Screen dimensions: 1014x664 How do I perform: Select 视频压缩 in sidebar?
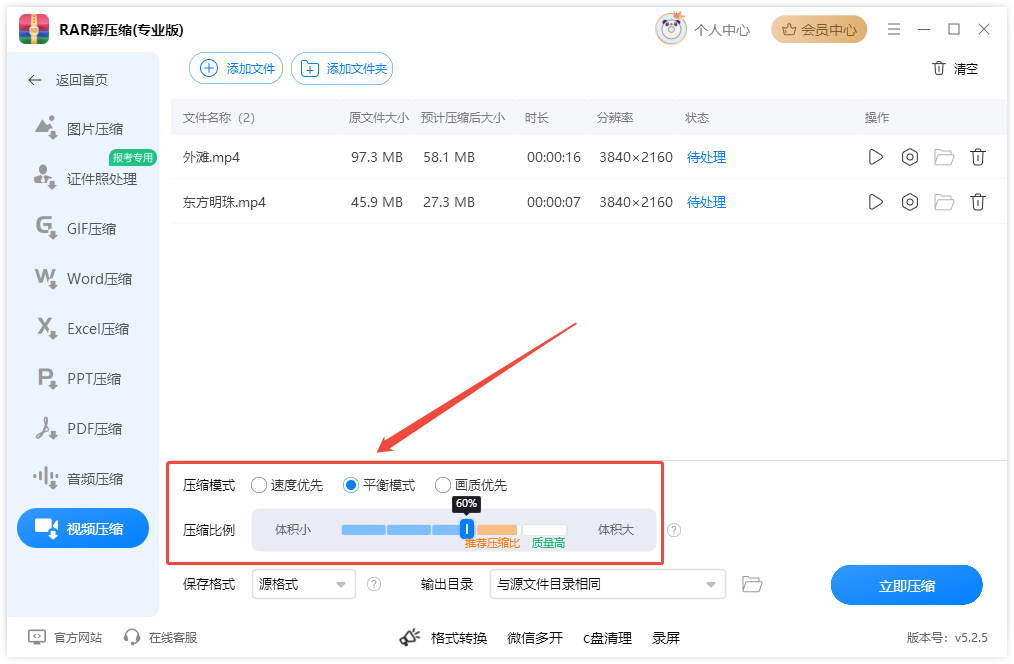(x=83, y=528)
